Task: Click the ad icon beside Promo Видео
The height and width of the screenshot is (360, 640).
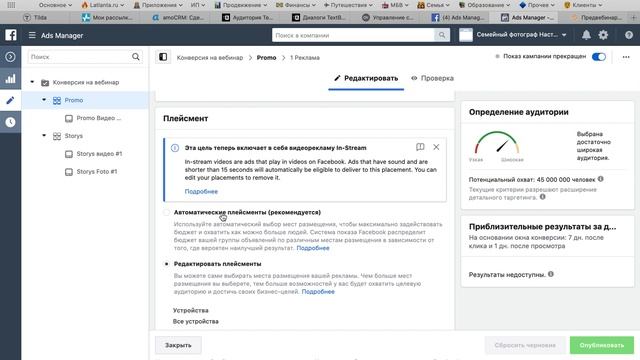Action: coord(69,118)
